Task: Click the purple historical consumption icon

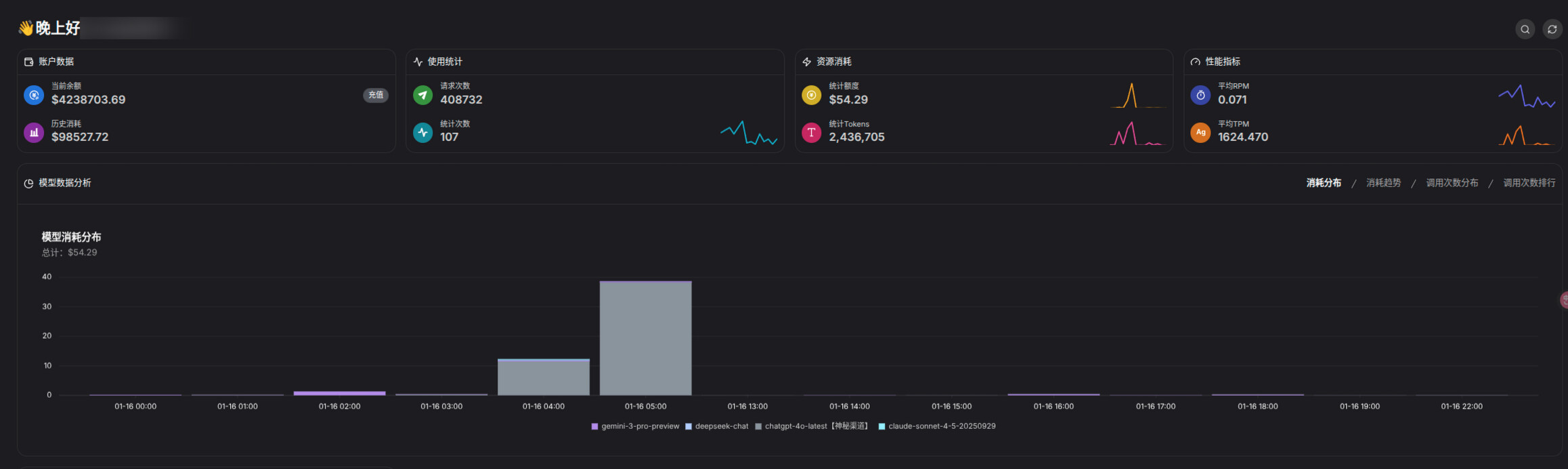Action: (x=34, y=132)
